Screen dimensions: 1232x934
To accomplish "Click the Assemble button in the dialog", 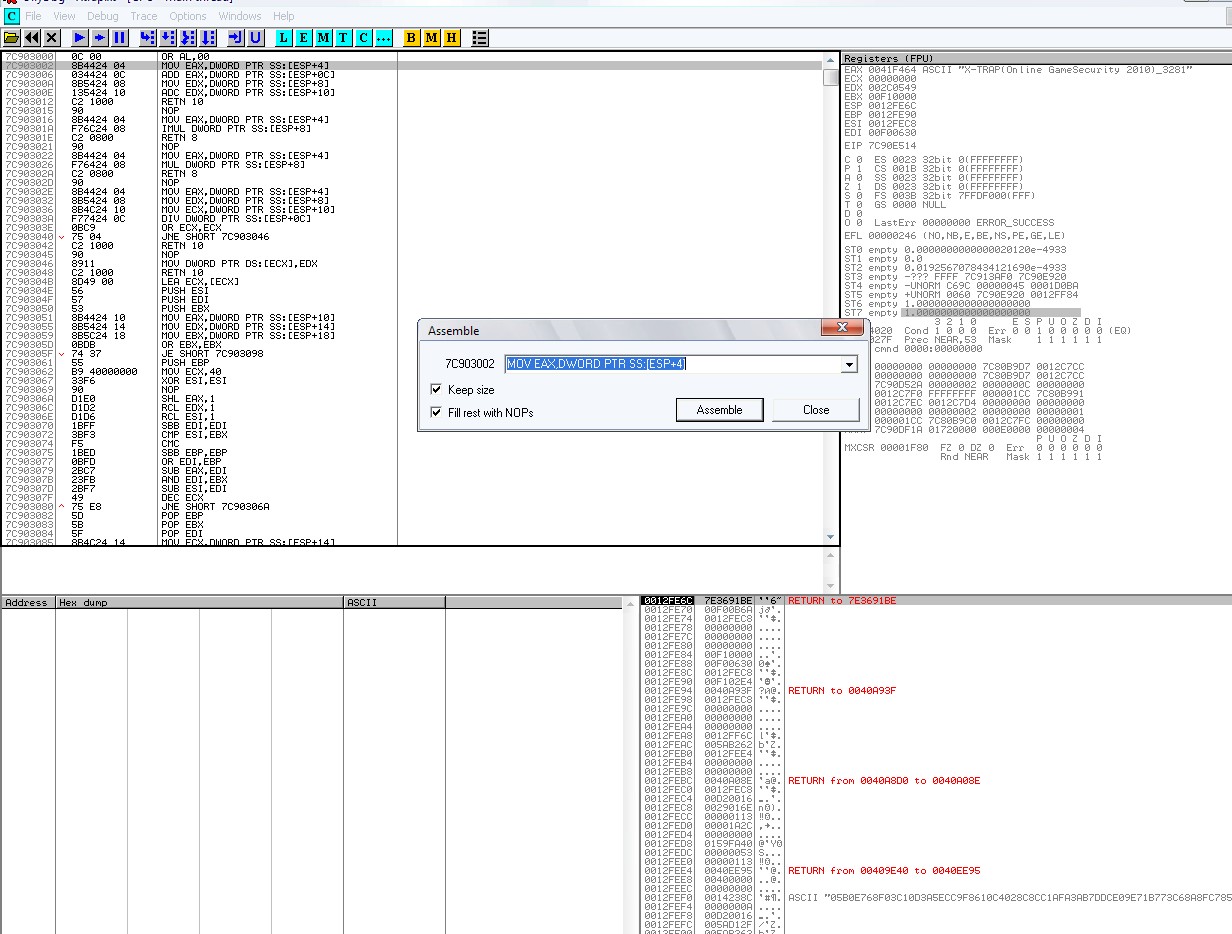I will (719, 410).
